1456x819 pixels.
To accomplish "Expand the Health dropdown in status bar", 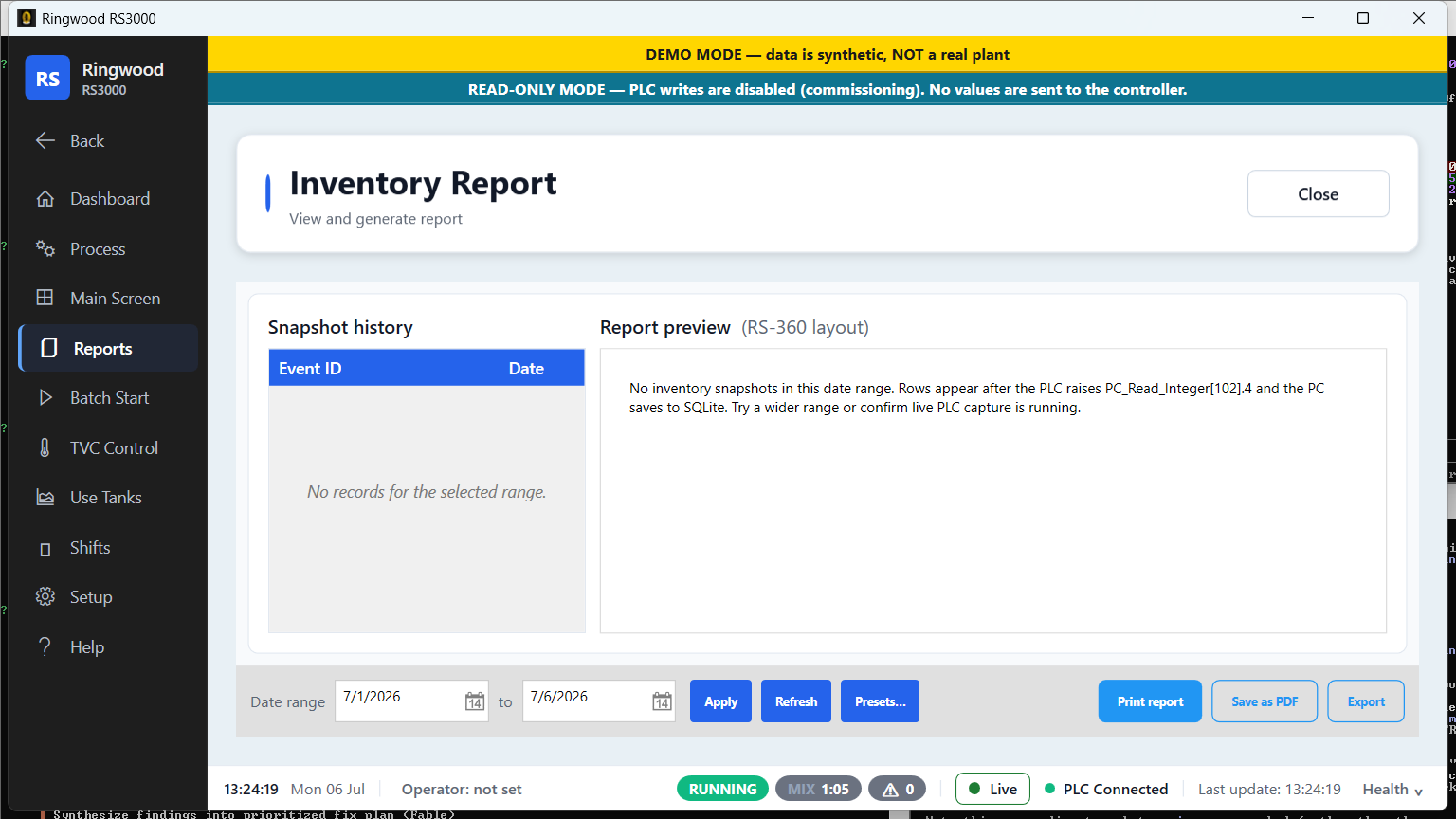I will pyautogui.click(x=1392, y=789).
